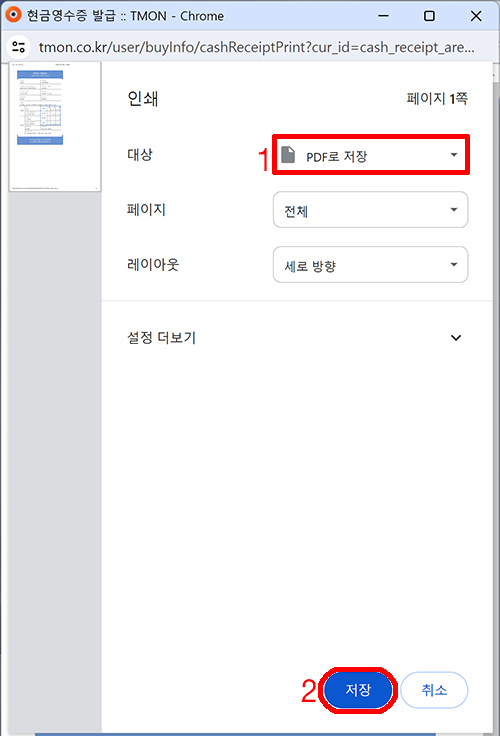Click the tmon.co.kr URL in address bar
This screenshot has height=736, width=500.
256,47
